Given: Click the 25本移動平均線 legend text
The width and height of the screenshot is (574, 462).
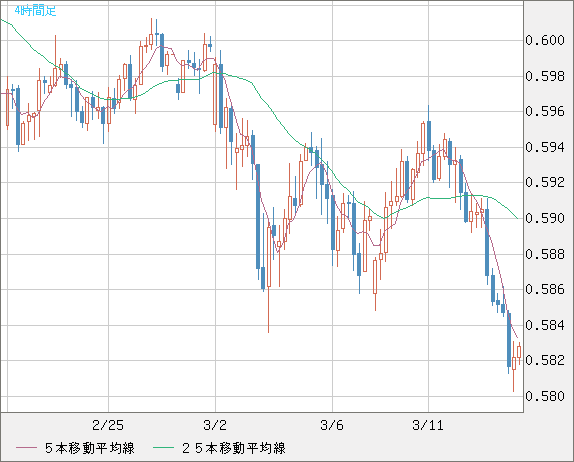Looking at the screenshot, I should [234, 448].
